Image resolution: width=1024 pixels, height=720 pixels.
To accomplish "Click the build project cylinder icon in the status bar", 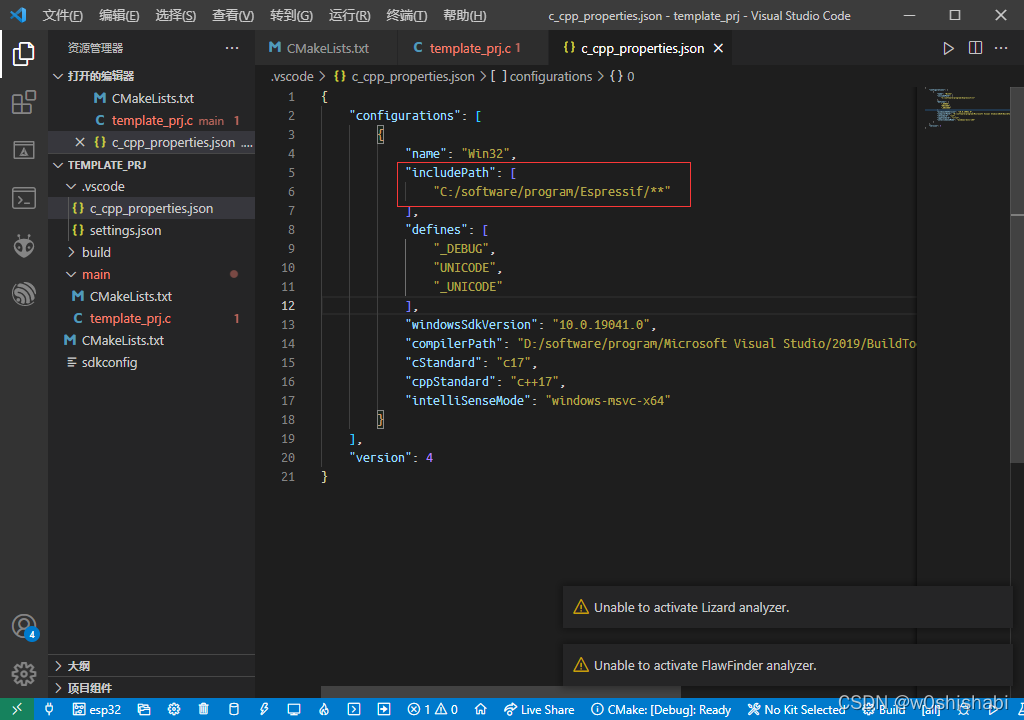I will tap(234, 709).
